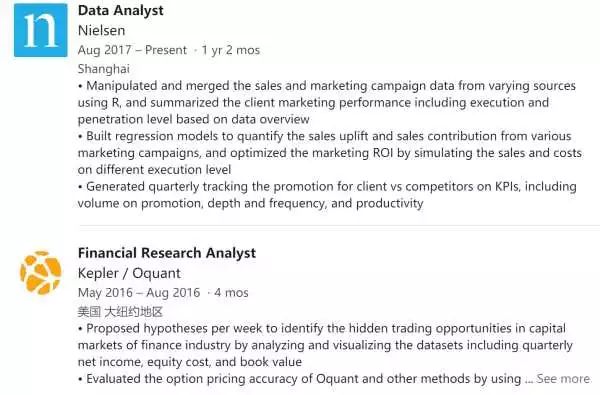Click the divider between the two jobs
This screenshot has height=395, width=600.
(x=339, y=226)
